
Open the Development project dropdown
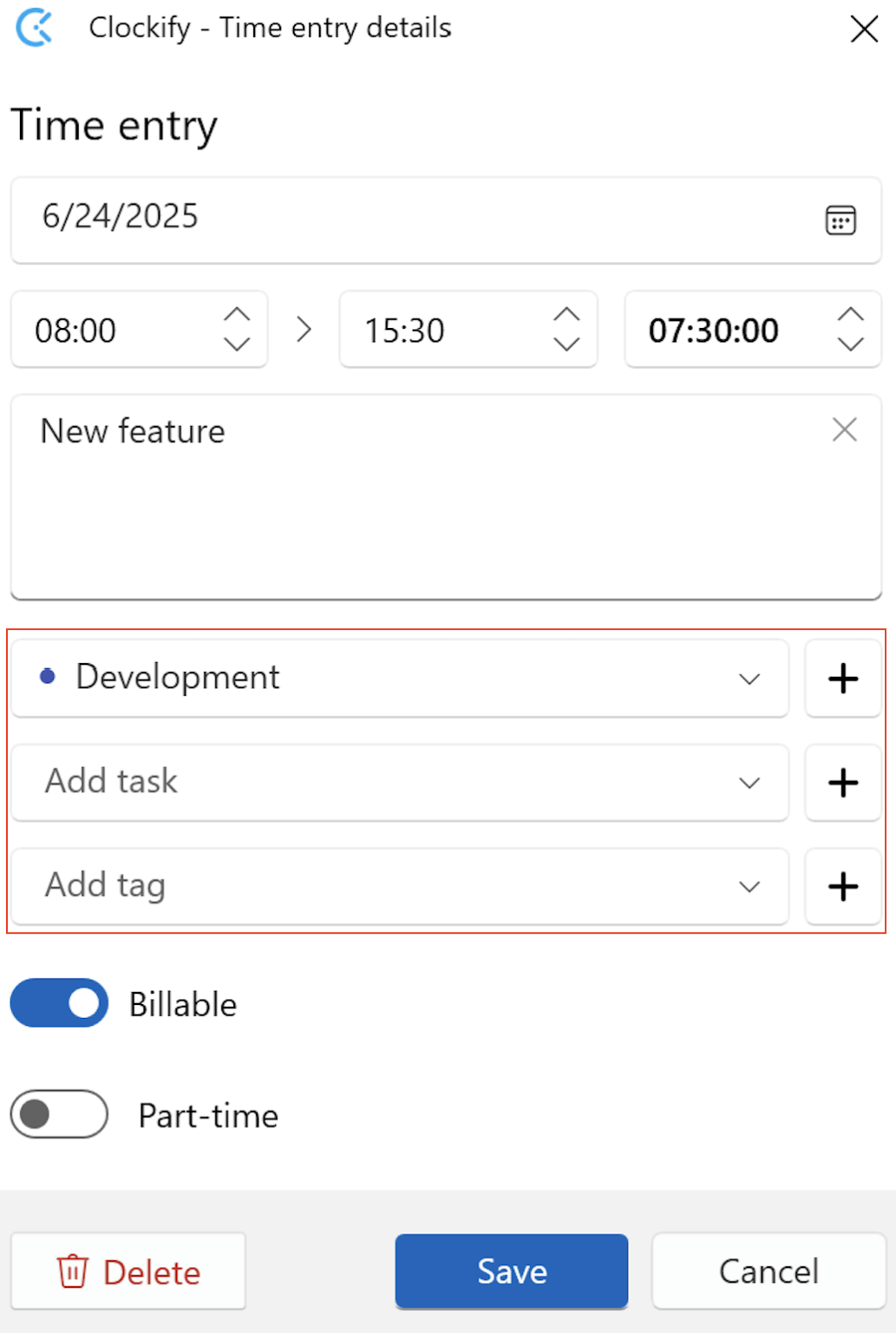(749, 680)
